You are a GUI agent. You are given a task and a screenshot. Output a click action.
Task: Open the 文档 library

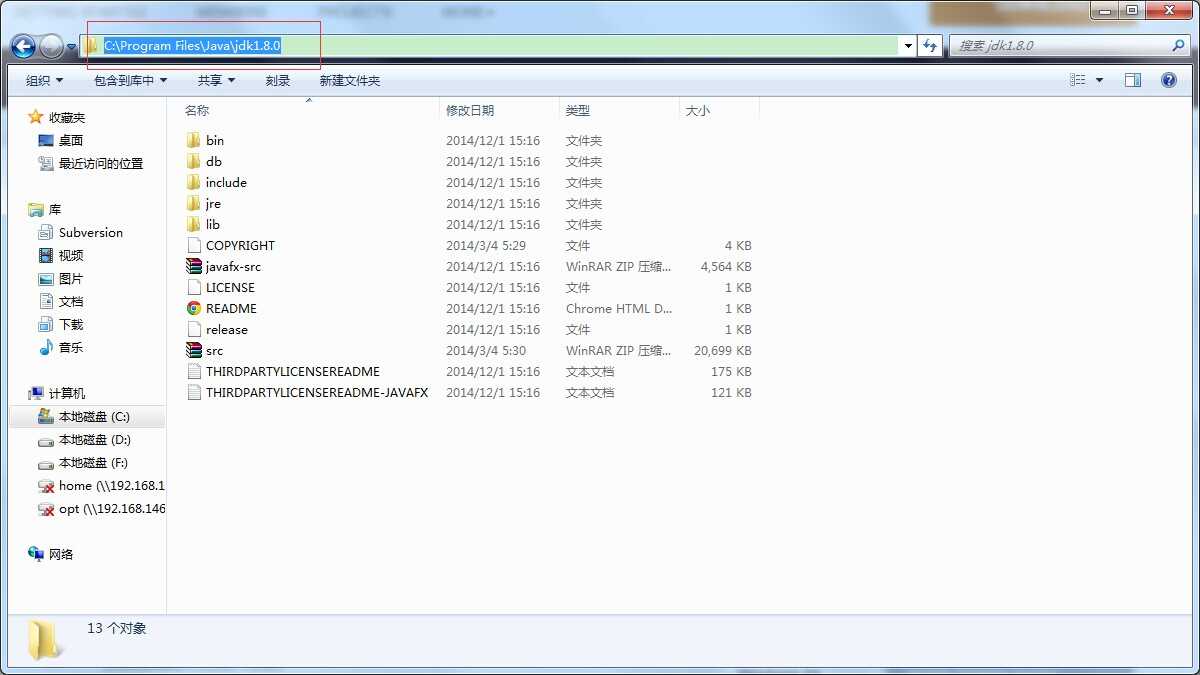pyautogui.click(x=71, y=301)
